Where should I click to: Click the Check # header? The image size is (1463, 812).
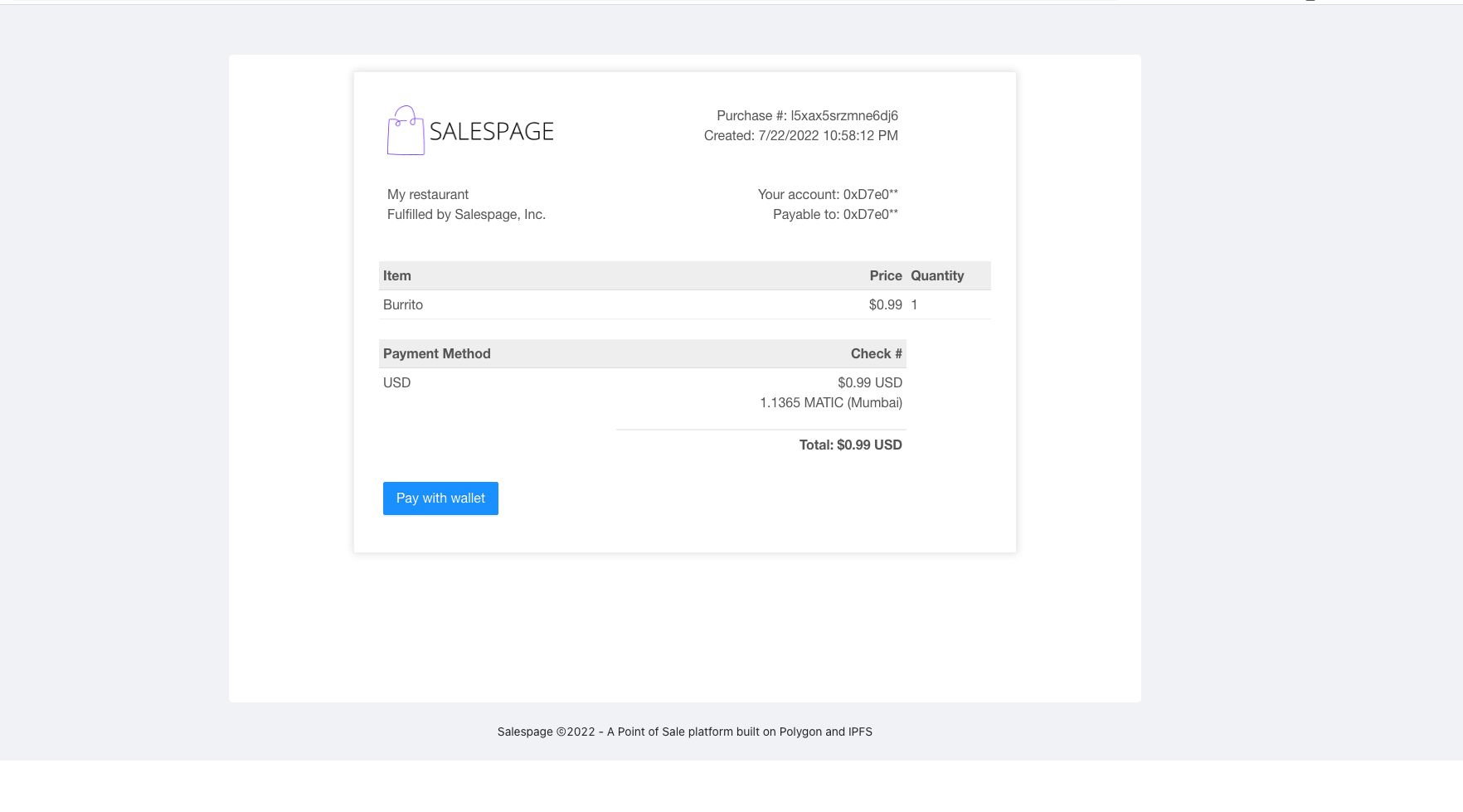(877, 354)
